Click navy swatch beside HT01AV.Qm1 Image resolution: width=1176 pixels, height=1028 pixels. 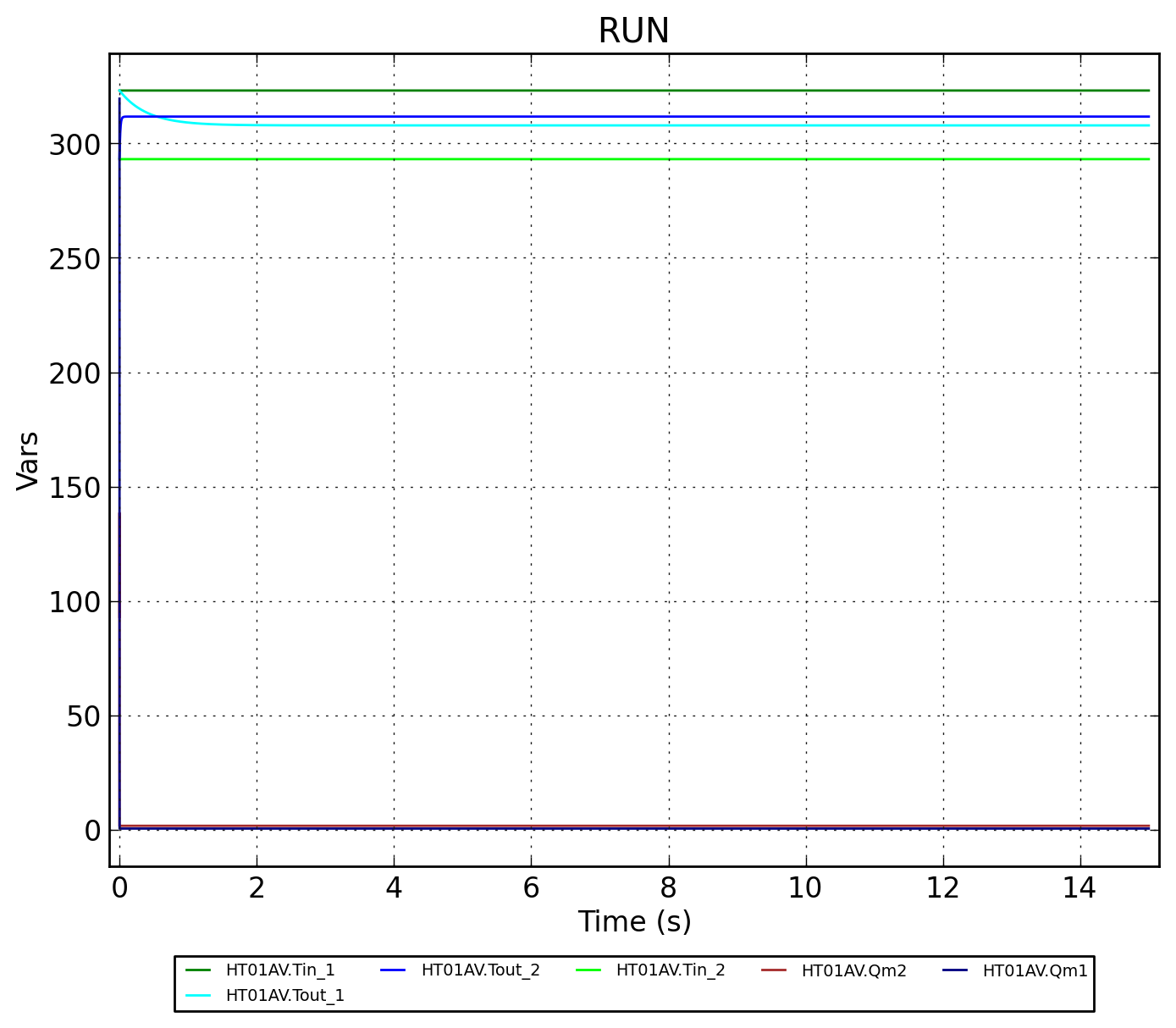tap(955, 970)
